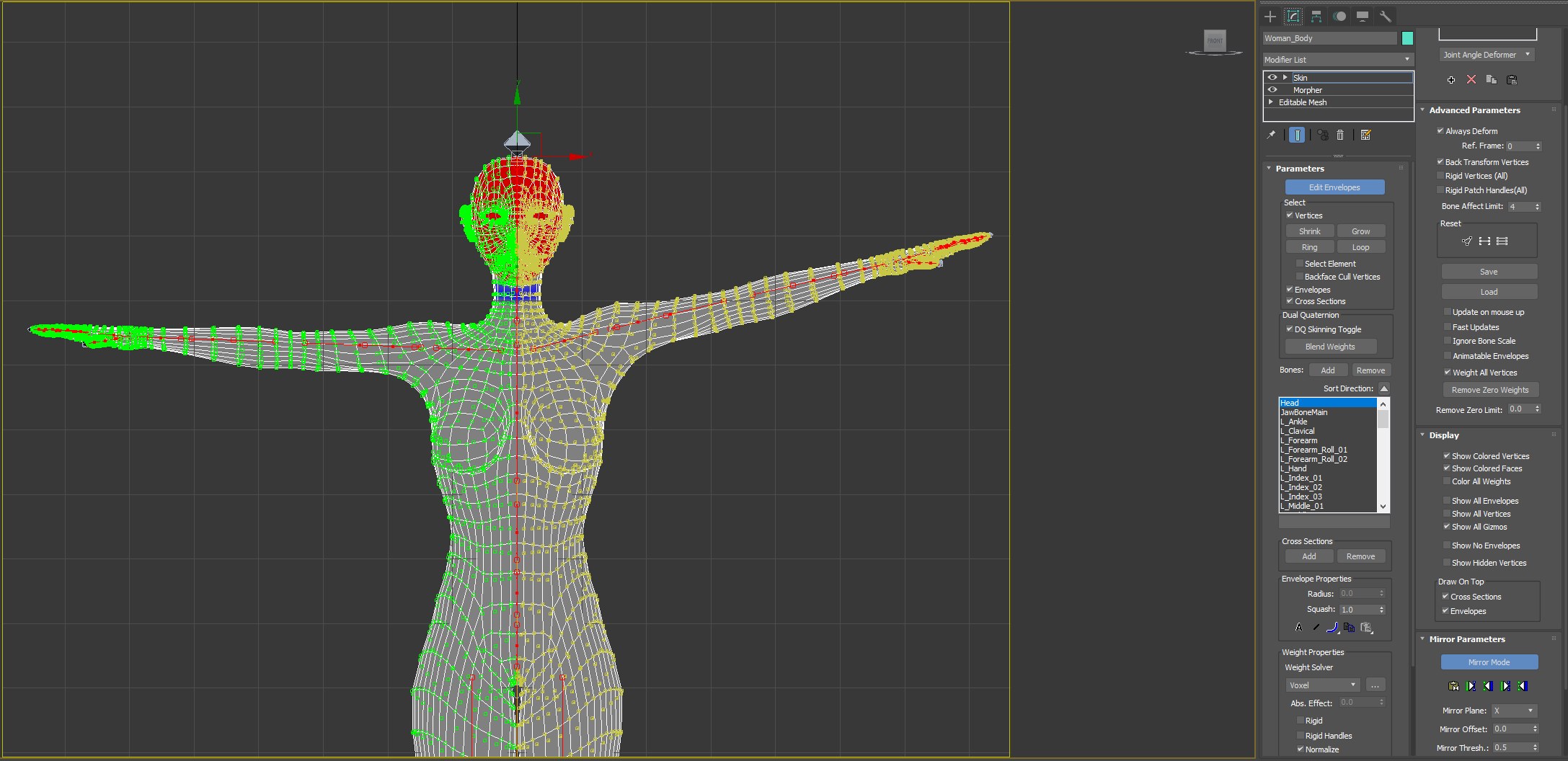The image size is (1568, 761).
Task: Open the Voxel weight solver dropdown
Action: coord(1323,685)
